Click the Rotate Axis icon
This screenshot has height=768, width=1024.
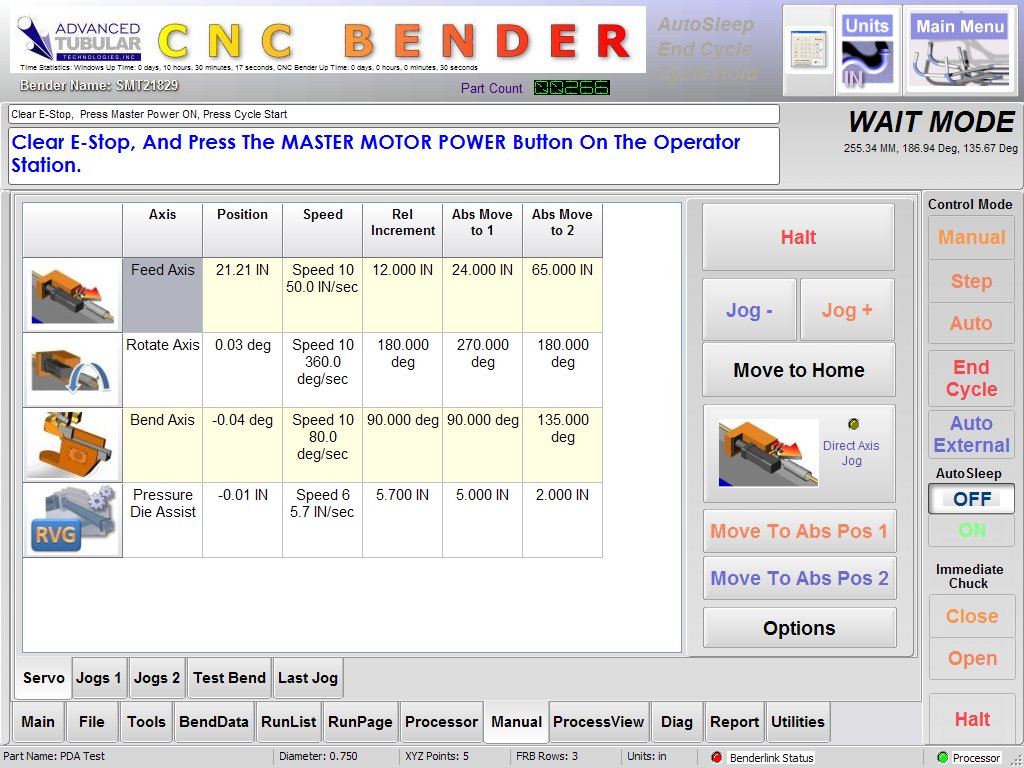(72, 370)
